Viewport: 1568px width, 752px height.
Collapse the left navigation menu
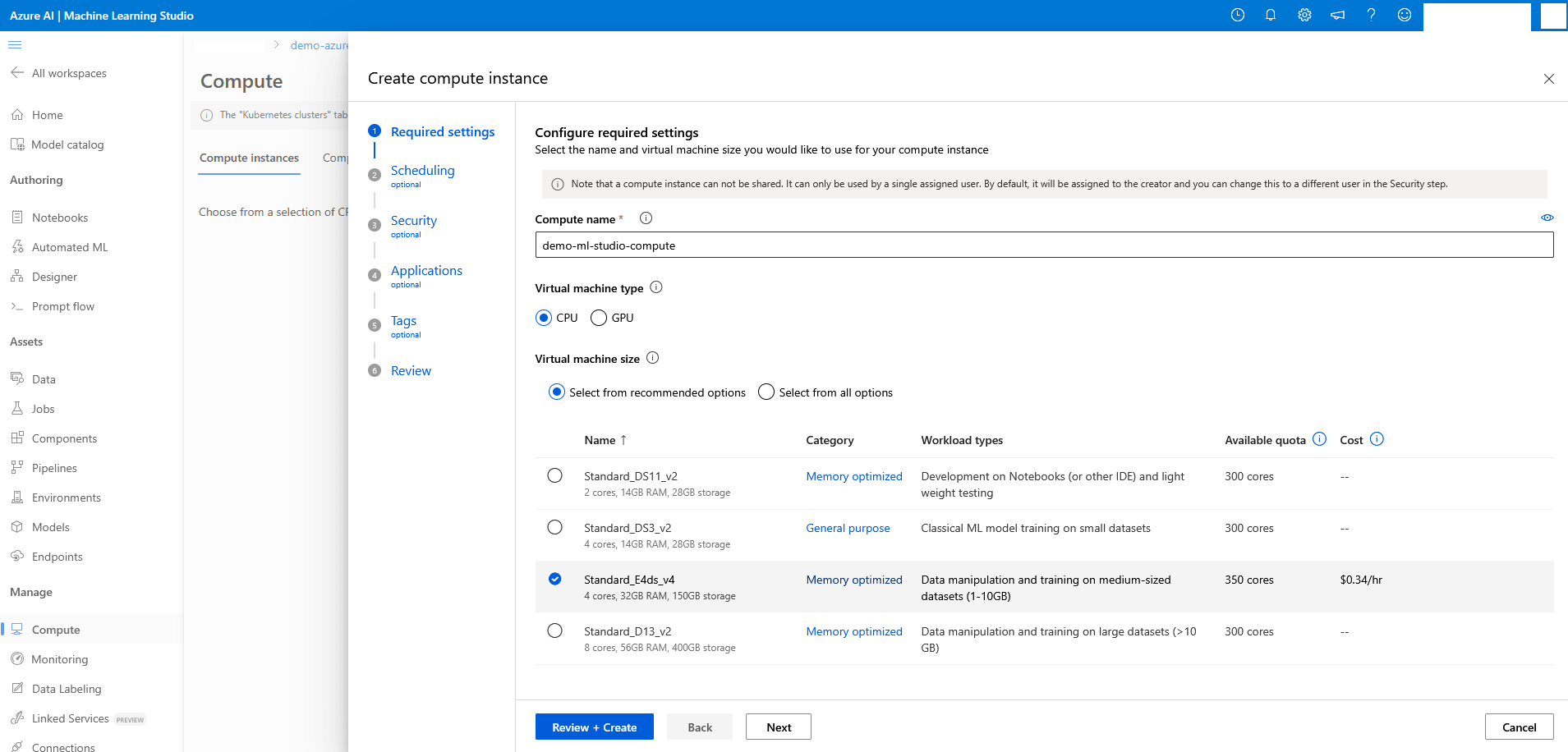(15, 45)
